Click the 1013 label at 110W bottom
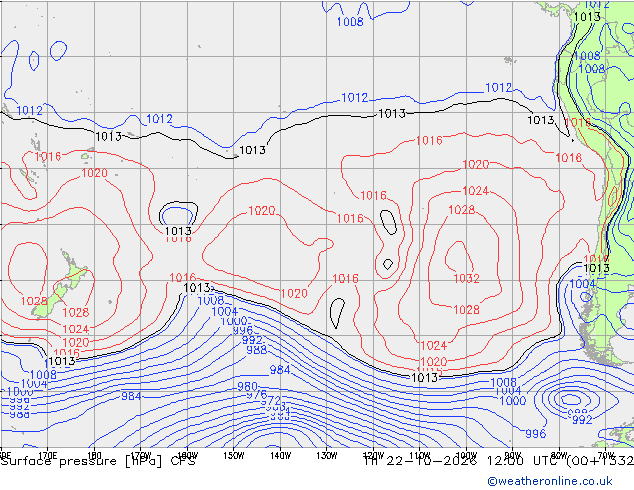Image resolution: width=634 pixels, height=490 pixels. [x=424, y=378]
